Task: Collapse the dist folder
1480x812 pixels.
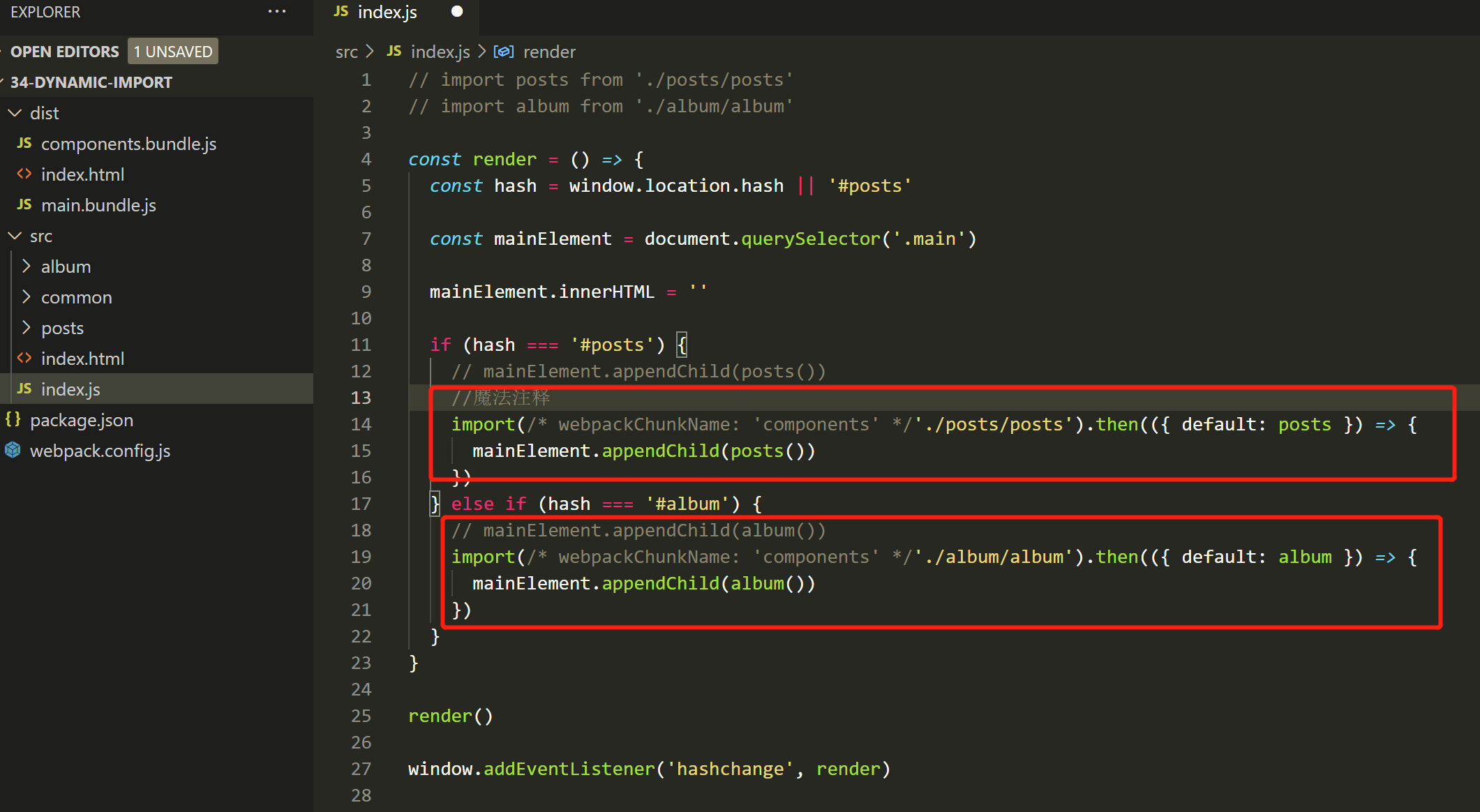Action: pyautogui.click(x=15, y=112)
